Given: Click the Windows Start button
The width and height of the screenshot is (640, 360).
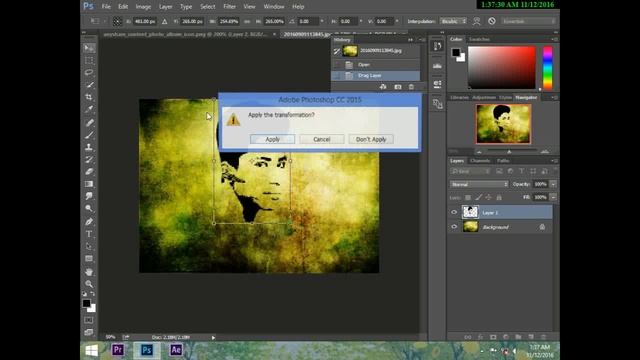Looking at the screenshot, I should pos(91,350).
